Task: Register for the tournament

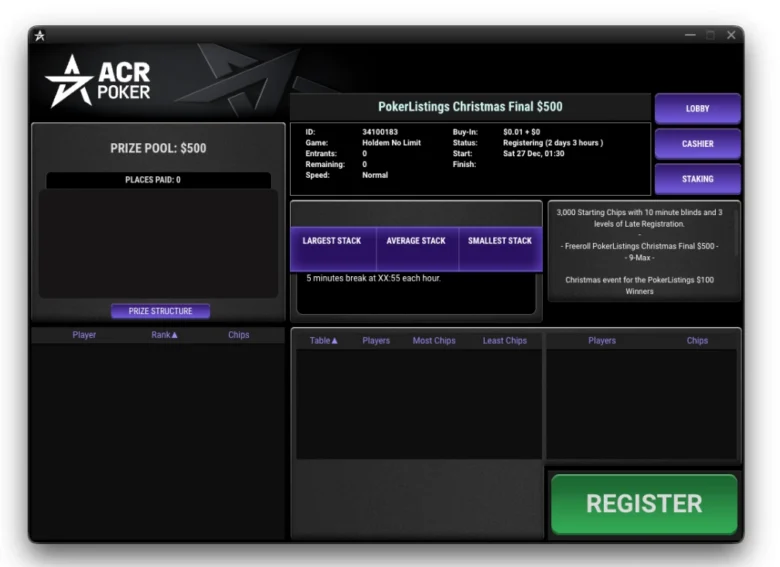Action: tap(644, 504)
